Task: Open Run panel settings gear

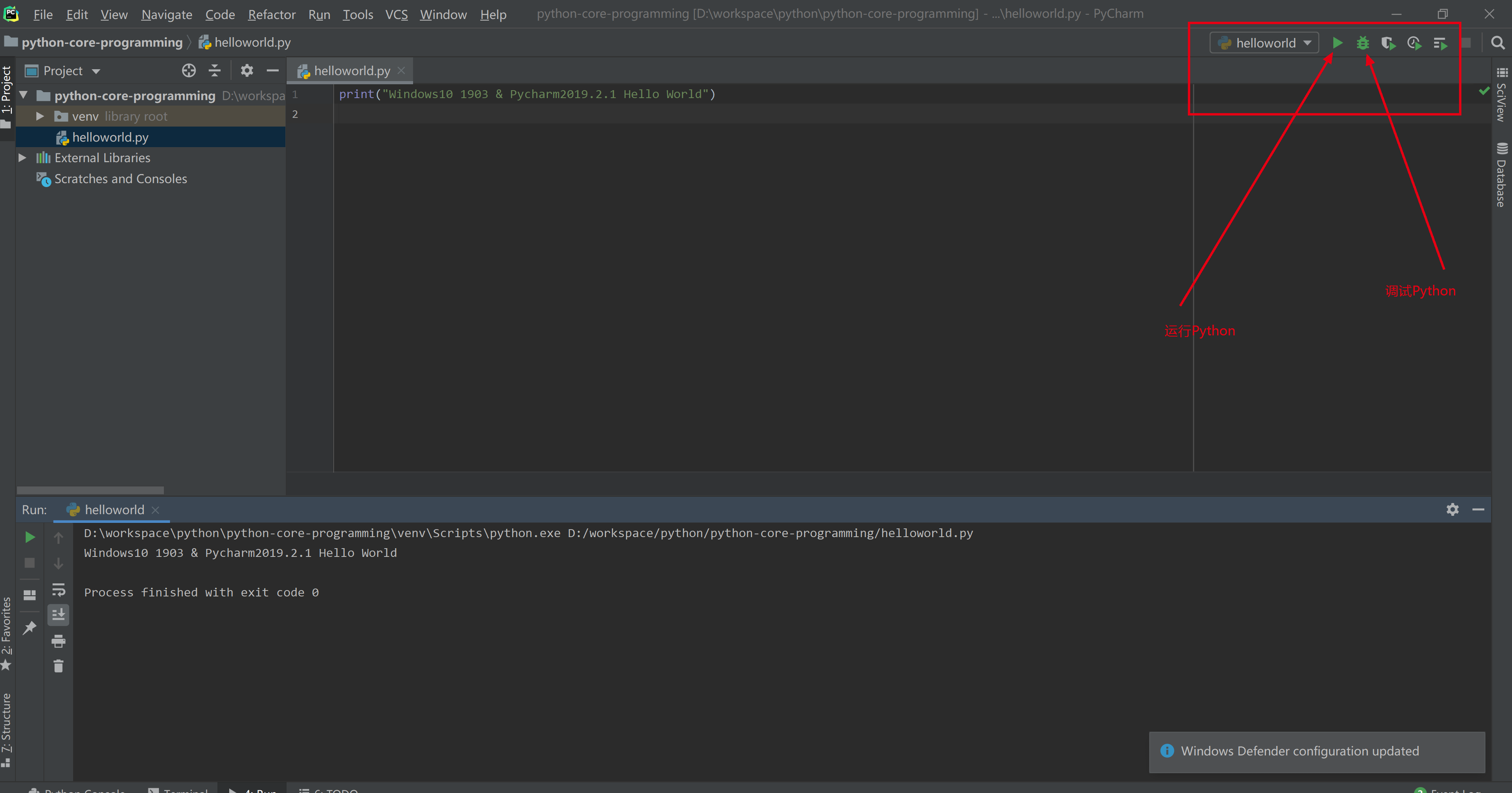Action: [1452, 509]
